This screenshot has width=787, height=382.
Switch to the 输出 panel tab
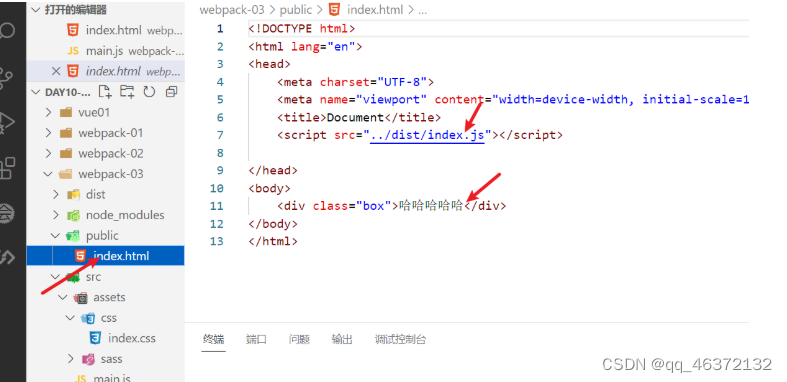point(342,339)
